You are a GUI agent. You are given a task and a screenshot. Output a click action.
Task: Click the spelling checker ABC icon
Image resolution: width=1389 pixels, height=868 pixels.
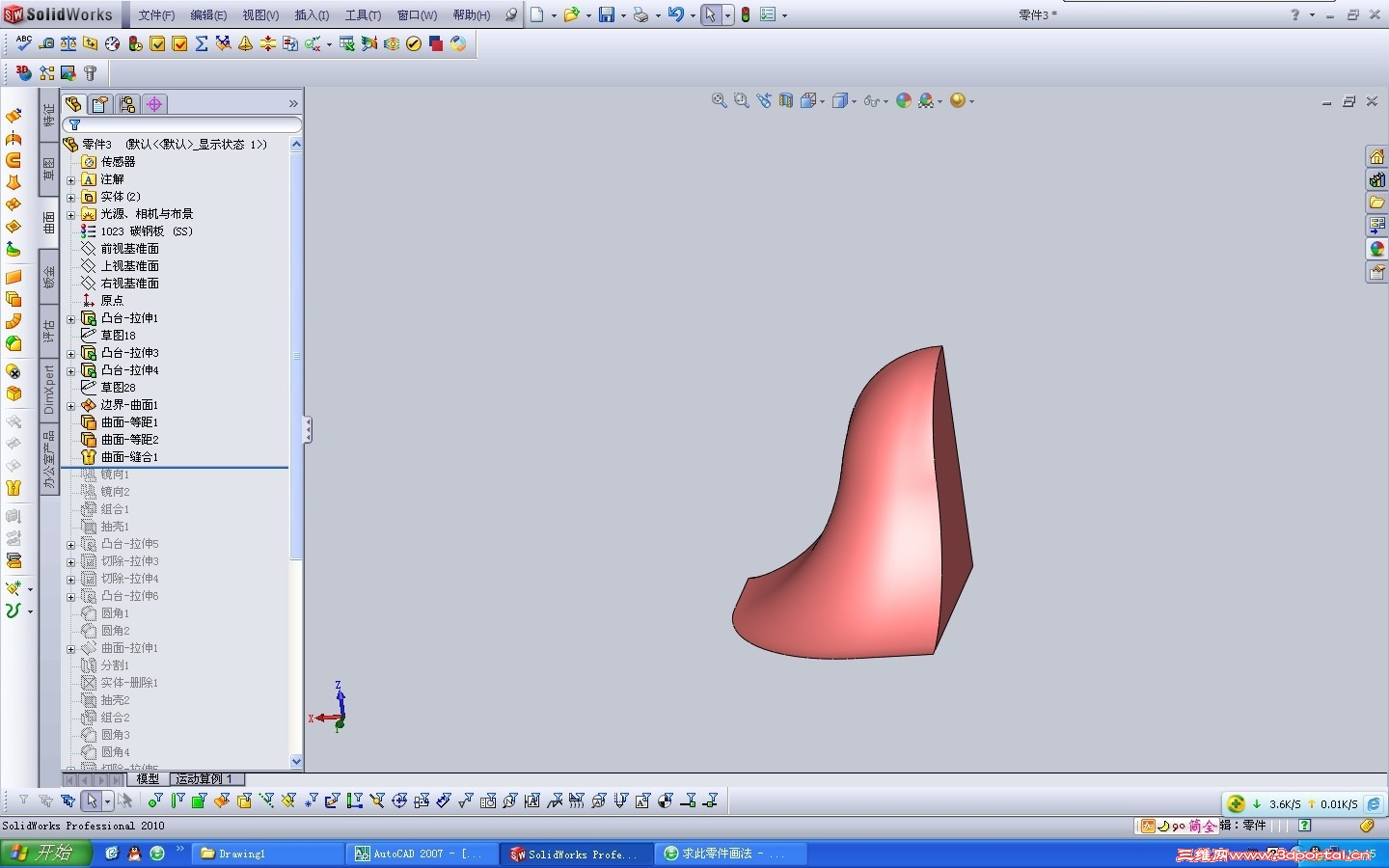(x=24, y=43)
